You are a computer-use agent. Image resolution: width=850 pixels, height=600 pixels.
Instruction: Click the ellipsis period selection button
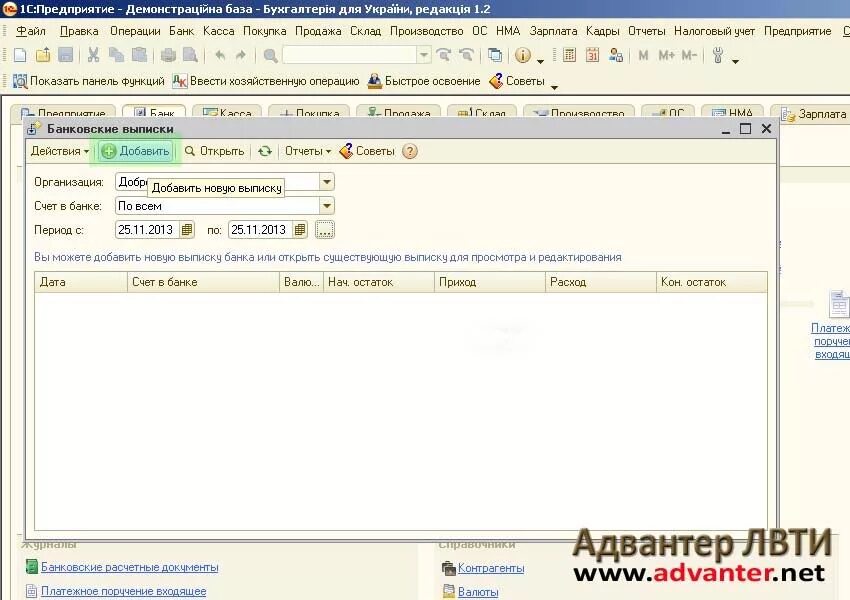pos(324,230)
